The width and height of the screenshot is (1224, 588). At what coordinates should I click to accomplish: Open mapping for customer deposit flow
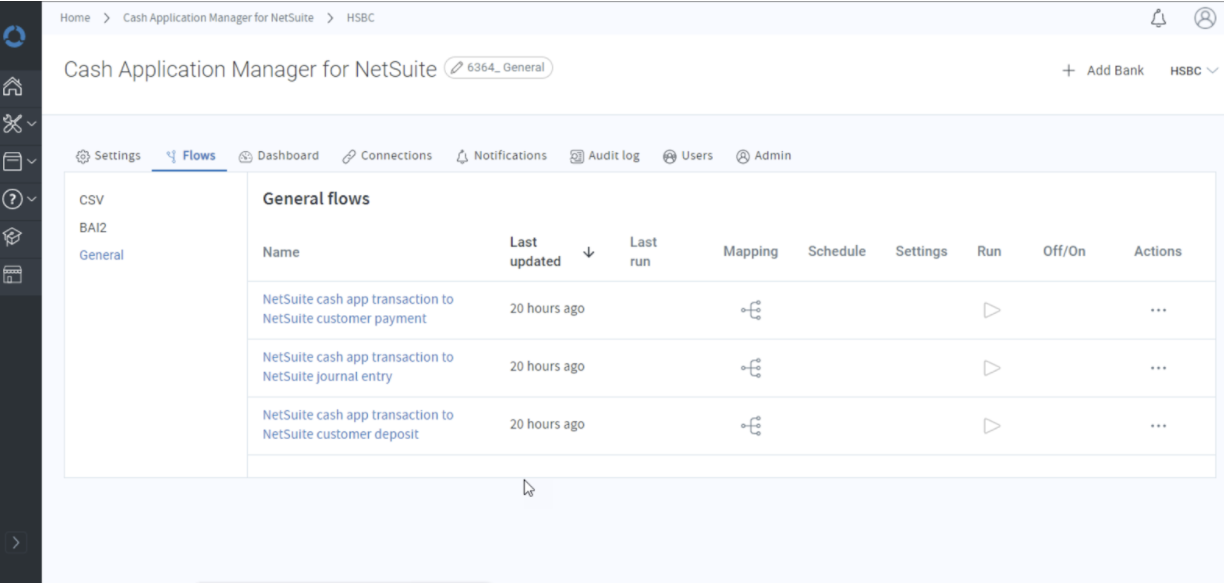(751, 427)
